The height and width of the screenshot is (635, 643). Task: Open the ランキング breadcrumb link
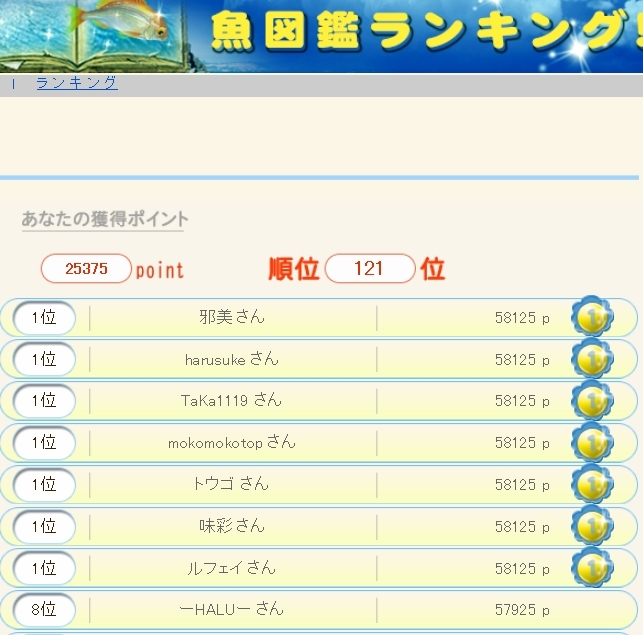click(x=76, y=83)
